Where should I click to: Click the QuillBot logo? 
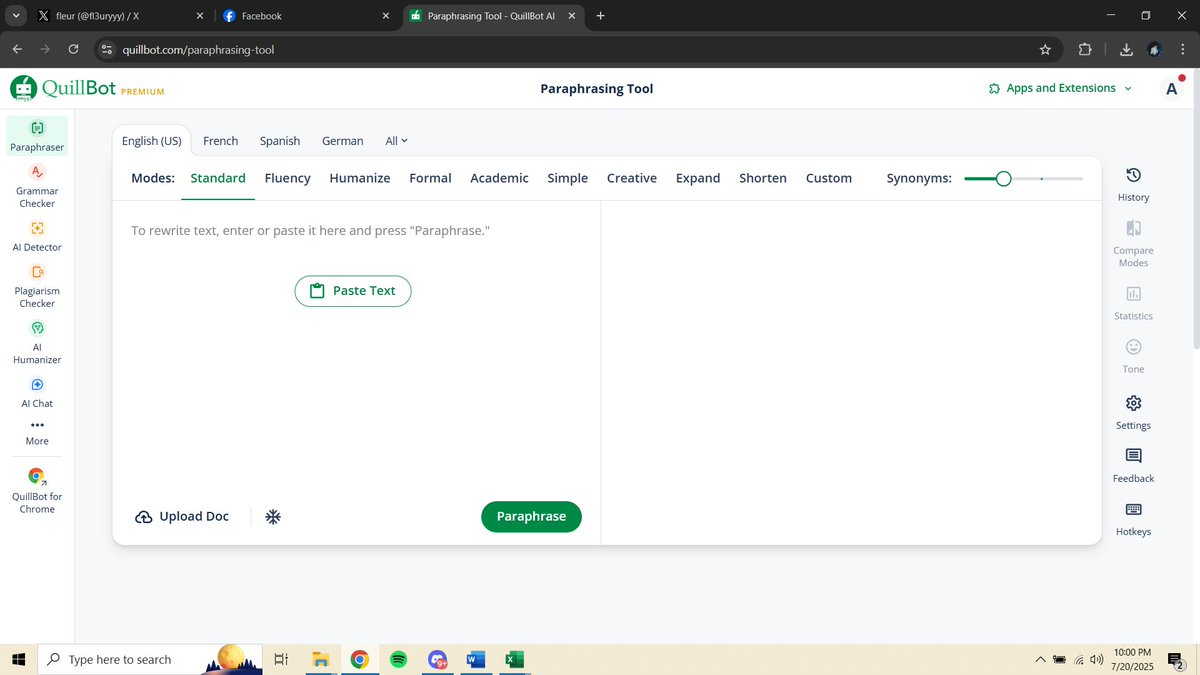[87, 88]
